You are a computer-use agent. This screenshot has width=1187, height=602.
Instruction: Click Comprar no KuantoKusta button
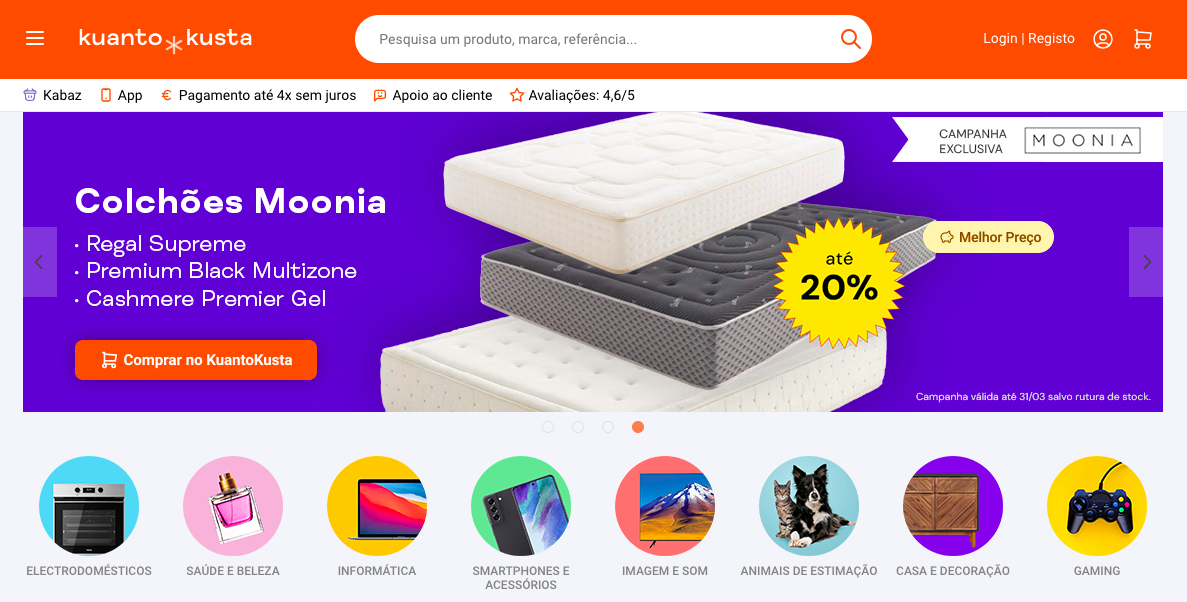click(x=196, y=360)
